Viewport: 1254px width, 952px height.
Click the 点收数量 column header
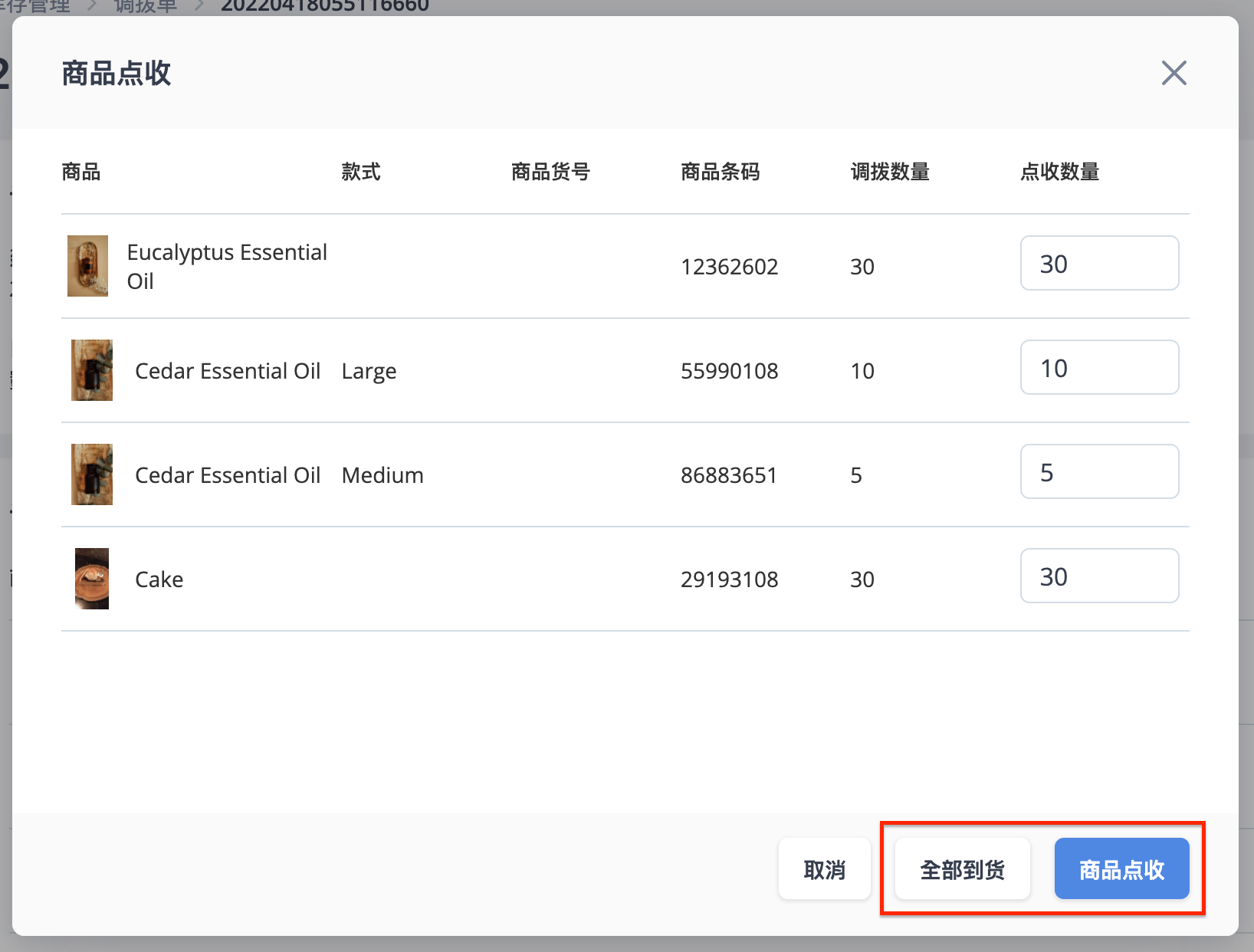point(1059,172)
